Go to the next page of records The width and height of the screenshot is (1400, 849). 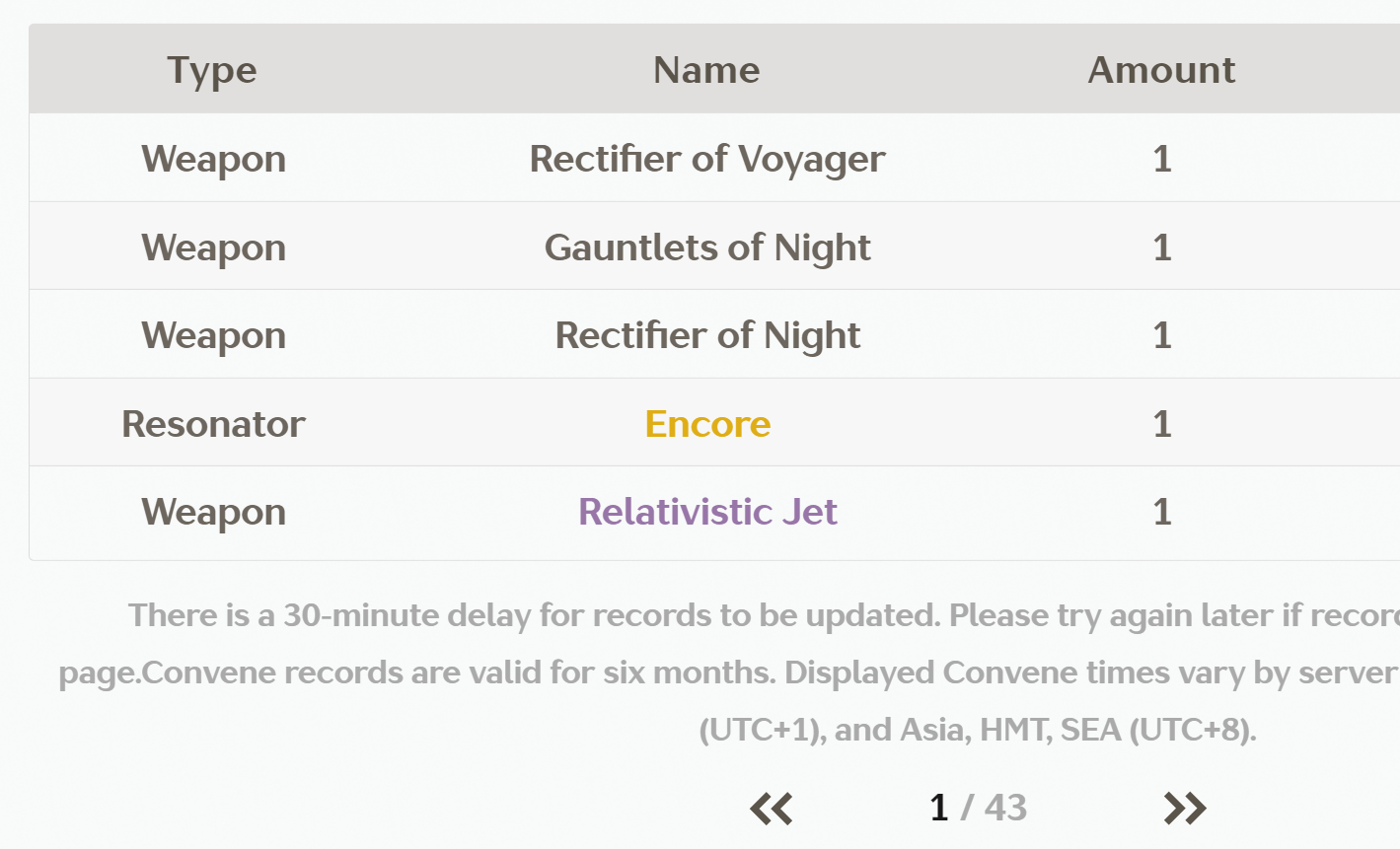[1185, 809]
